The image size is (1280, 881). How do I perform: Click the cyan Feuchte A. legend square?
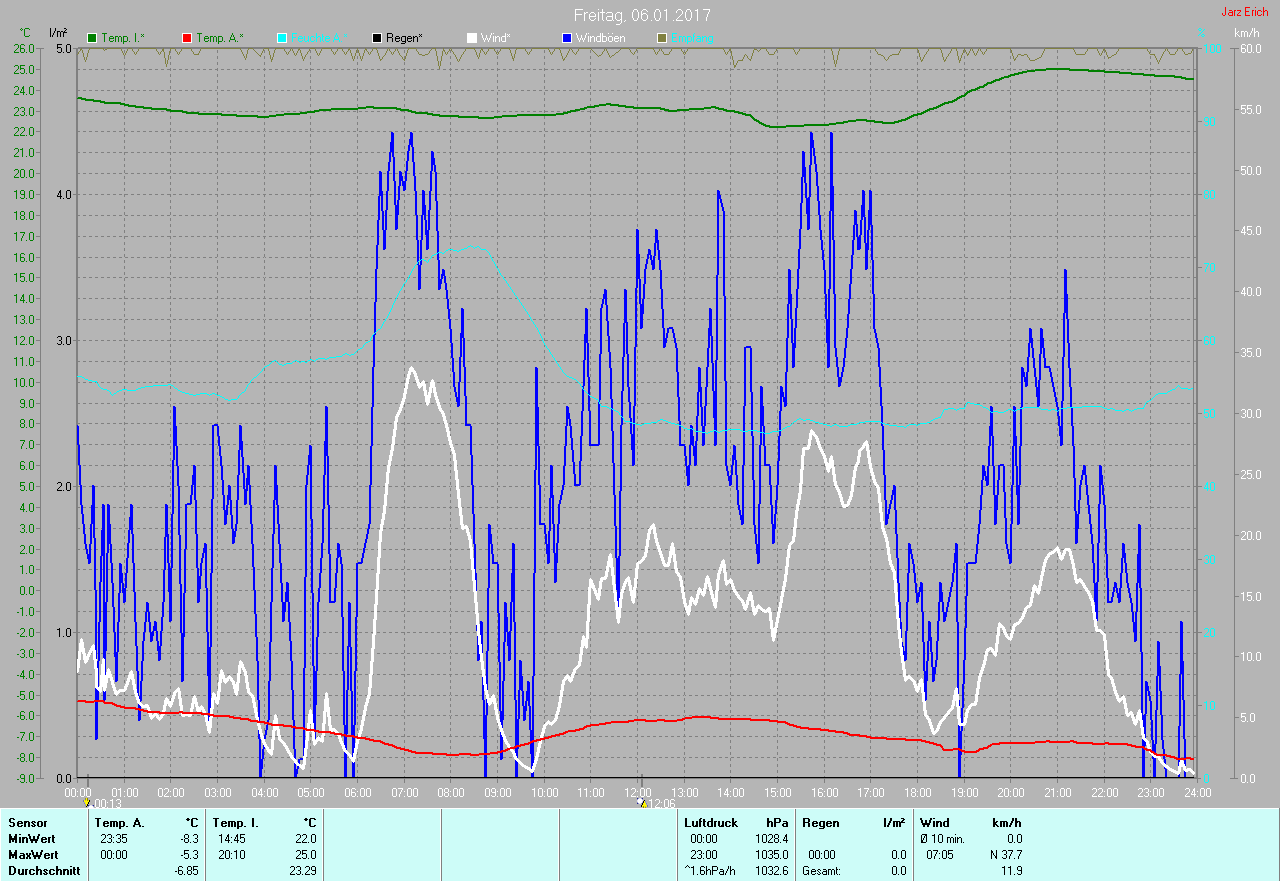282,38
